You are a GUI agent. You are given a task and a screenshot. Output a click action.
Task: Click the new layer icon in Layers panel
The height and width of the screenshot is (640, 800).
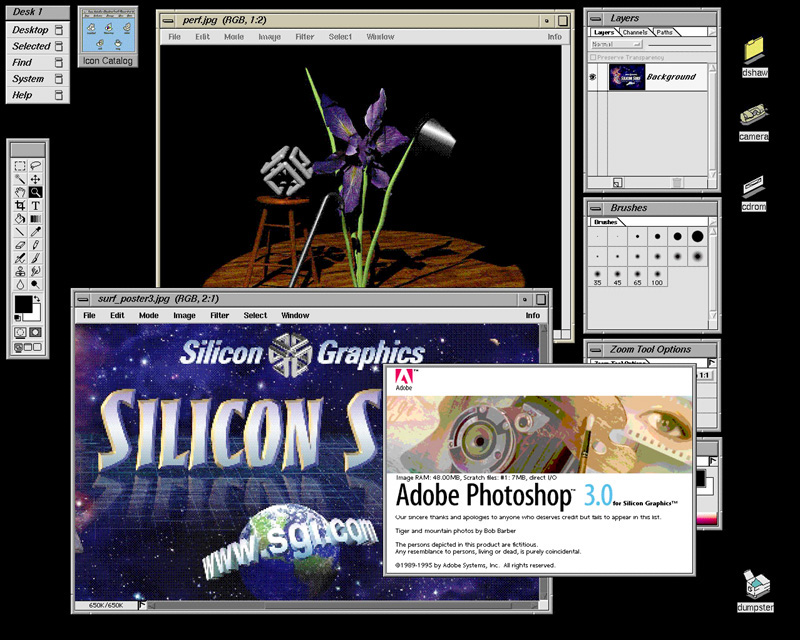click(617, 182)
